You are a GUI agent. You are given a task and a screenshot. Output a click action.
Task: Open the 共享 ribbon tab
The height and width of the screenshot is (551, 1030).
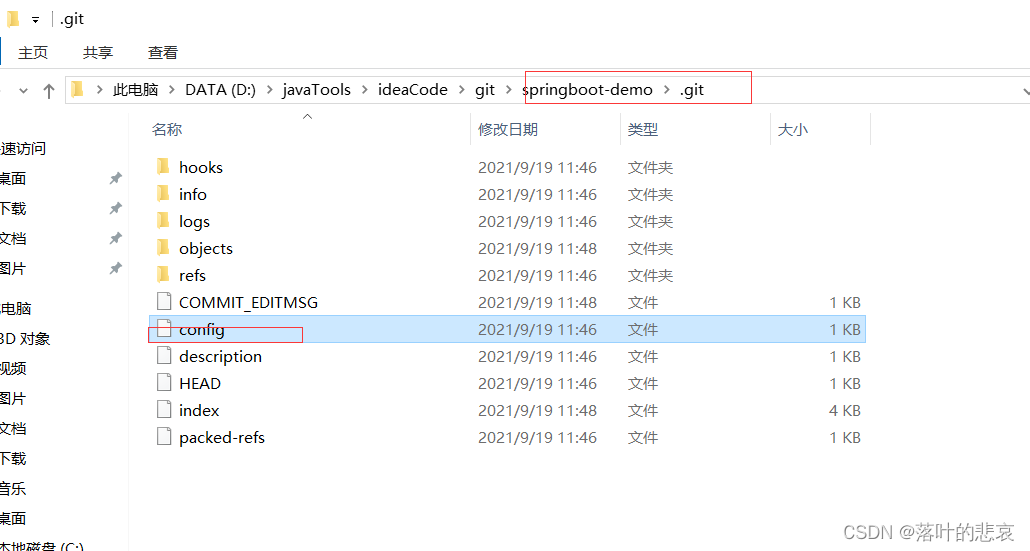pyautogui.click(x=98, y=53)
